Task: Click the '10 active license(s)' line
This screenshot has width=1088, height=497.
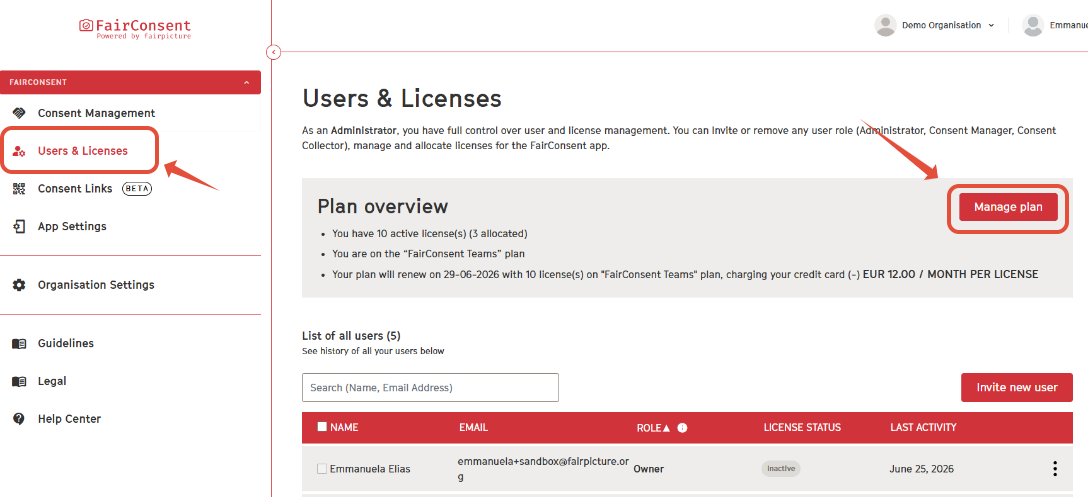Action: [430, 234]
